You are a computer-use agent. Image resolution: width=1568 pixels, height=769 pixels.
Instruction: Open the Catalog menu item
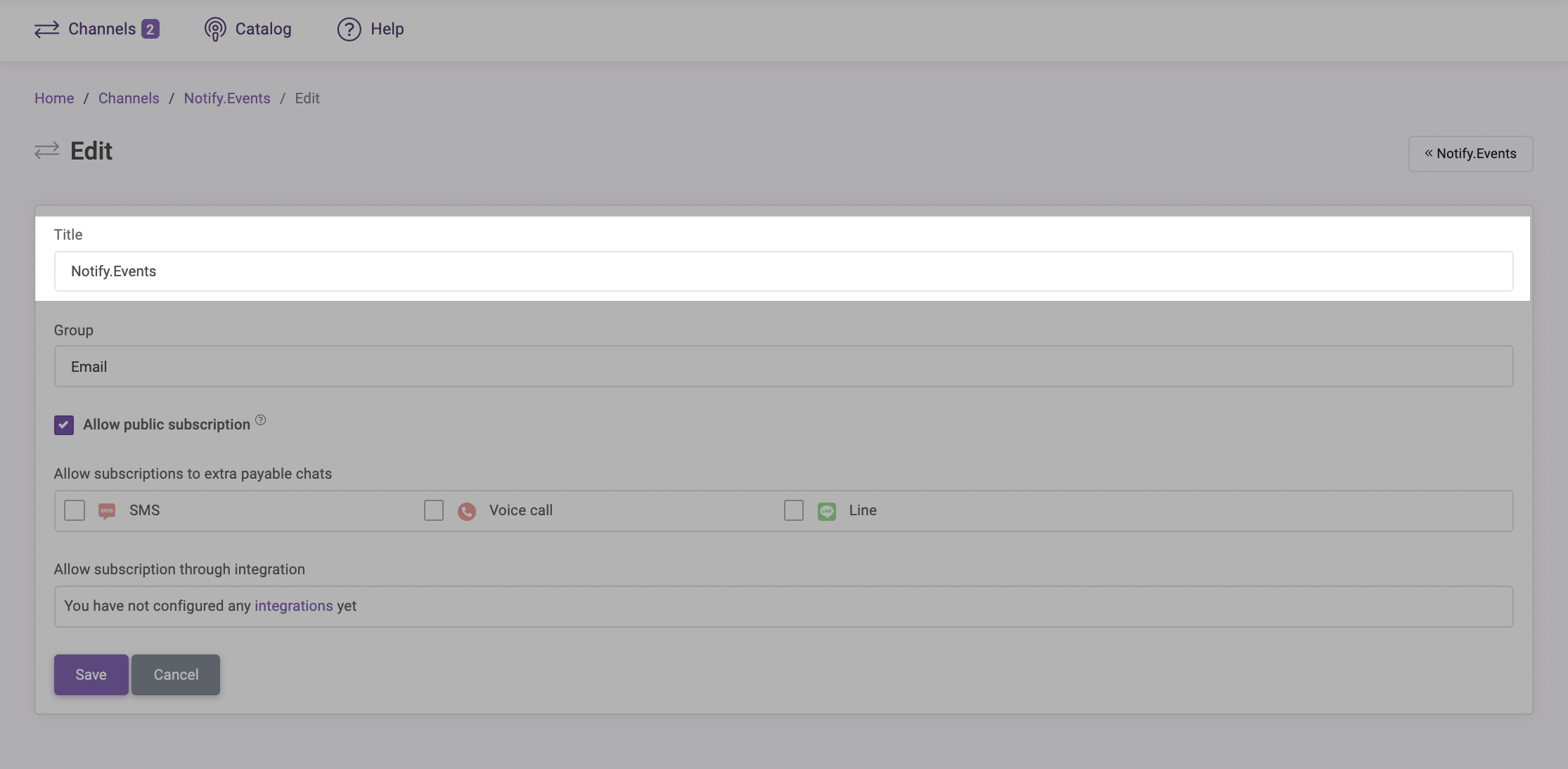tap(248, 30)
